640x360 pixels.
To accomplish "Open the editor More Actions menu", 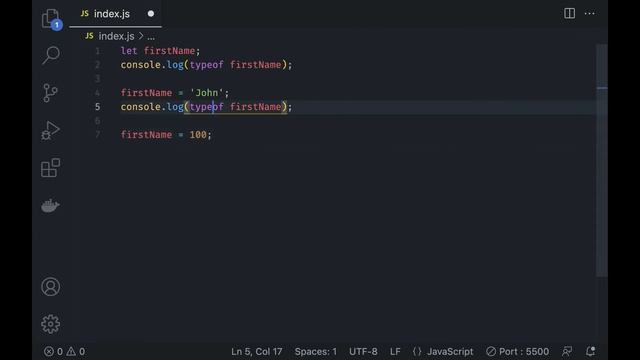I will click(x=589, y=13).
